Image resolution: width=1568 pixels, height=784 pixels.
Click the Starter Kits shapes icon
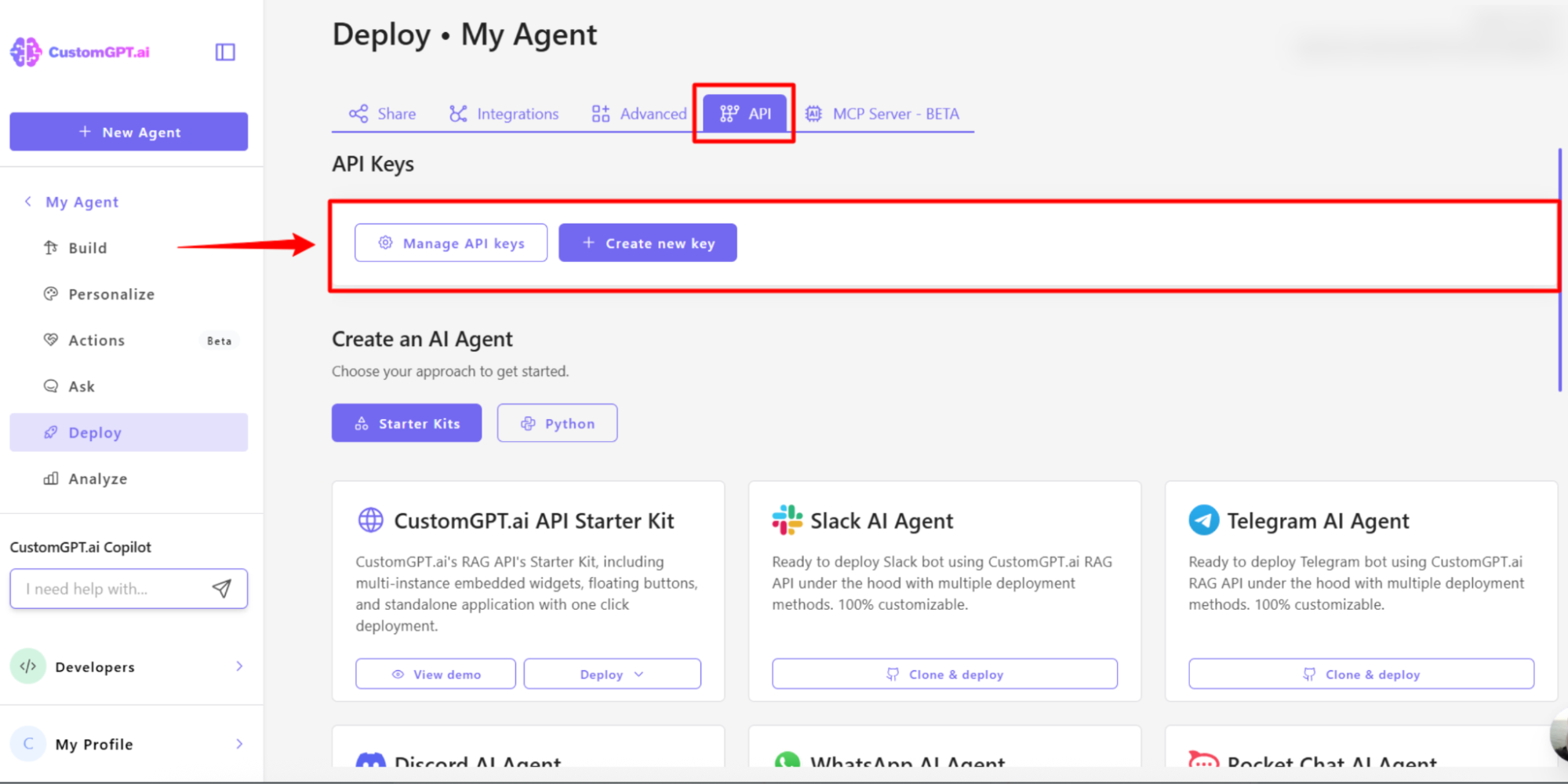(x=362, y=423)
